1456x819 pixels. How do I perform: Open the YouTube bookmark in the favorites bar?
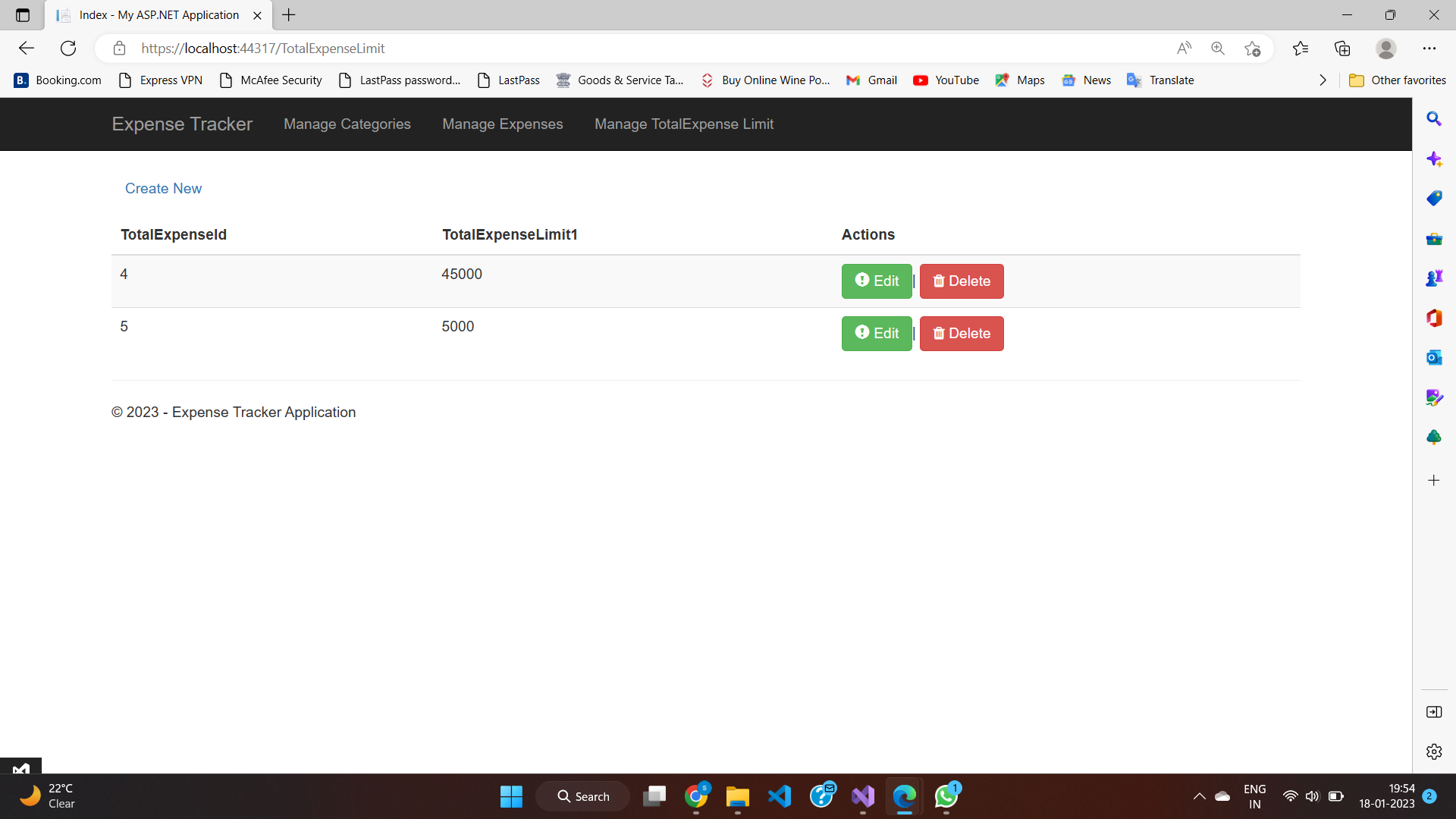[x=946, y=80]
